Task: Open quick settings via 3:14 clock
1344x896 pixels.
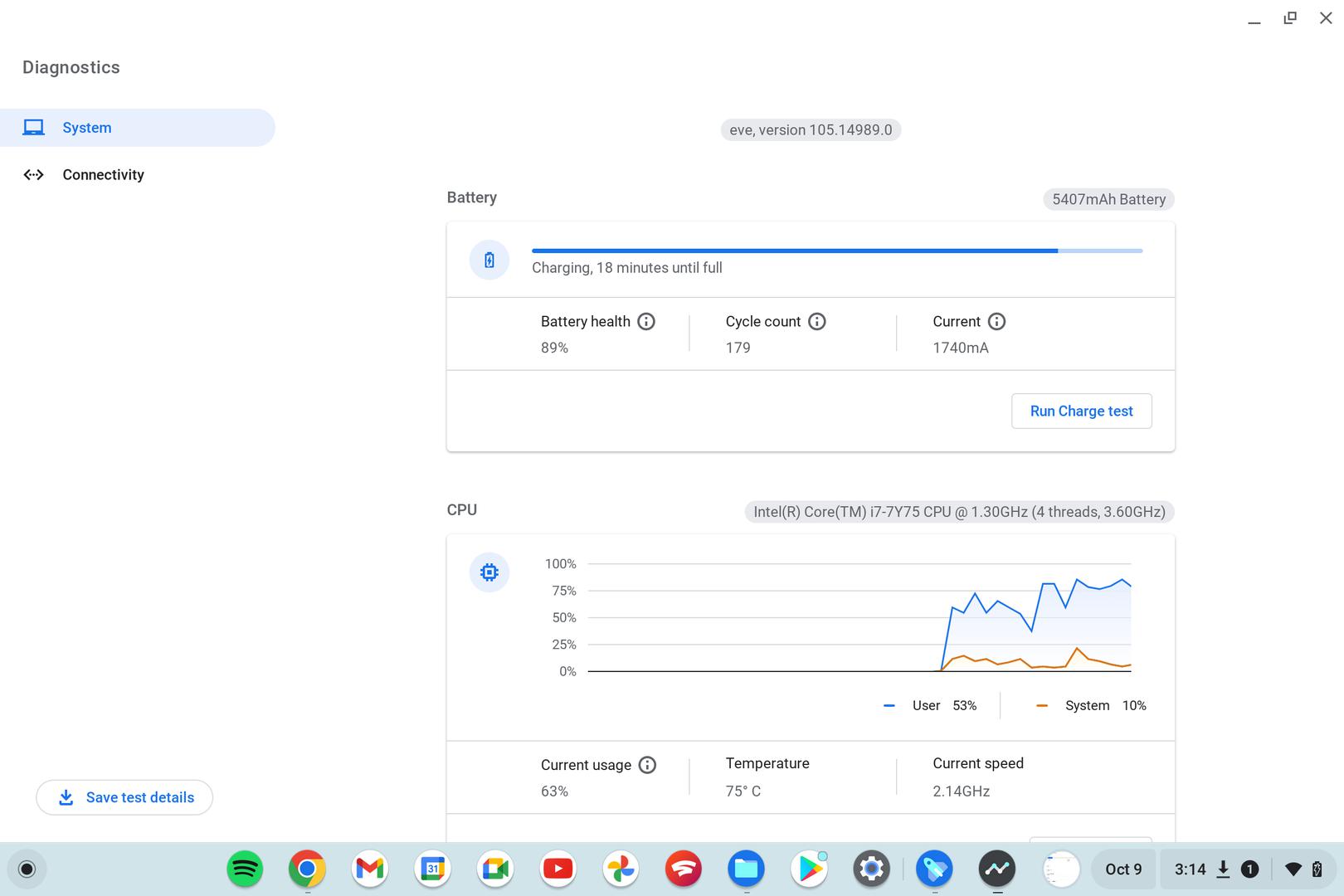Action: [1191, 869]
